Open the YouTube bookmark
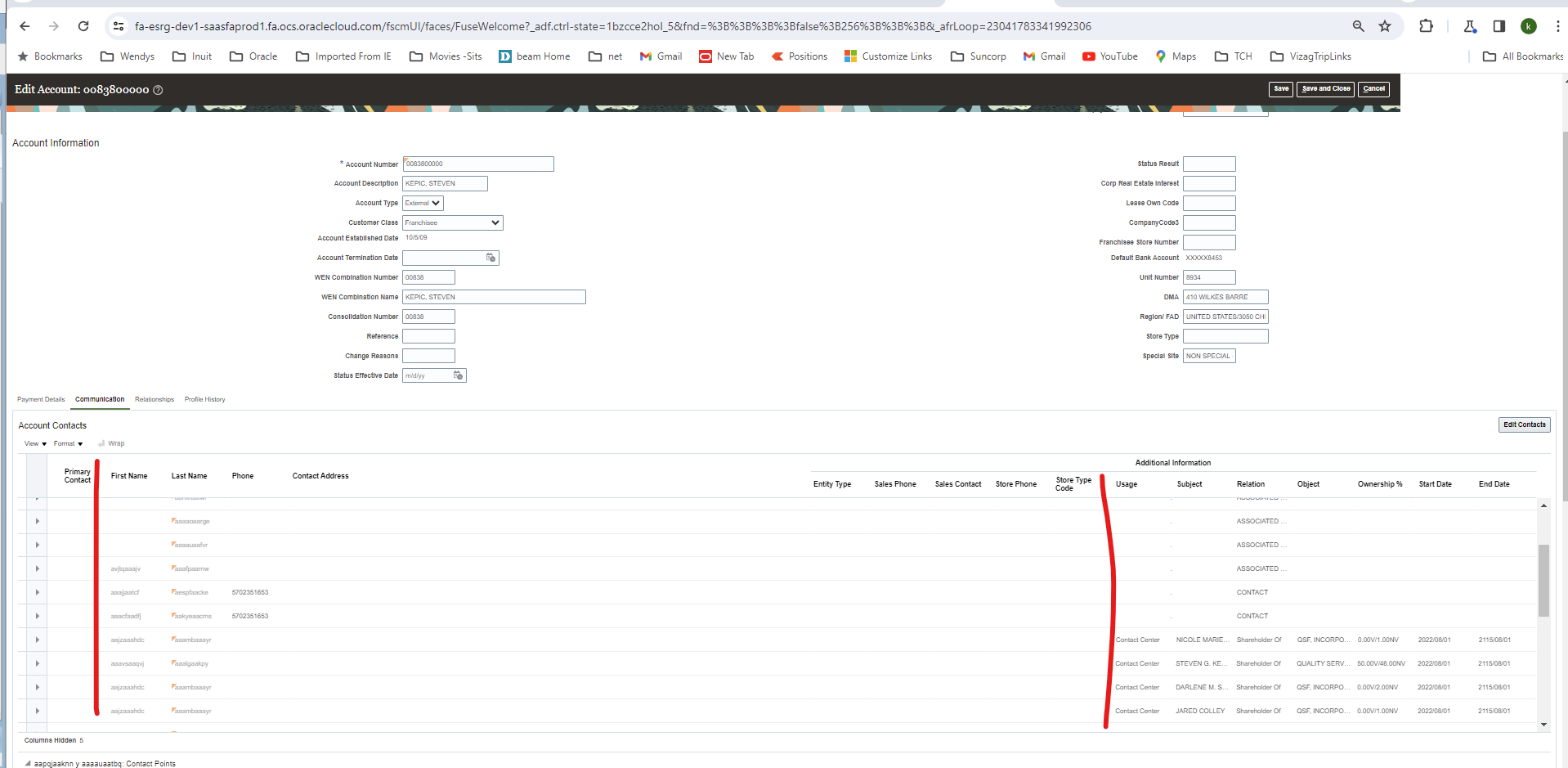The width and height of the screenshot is (1568, 768). tap(1109, 56)
